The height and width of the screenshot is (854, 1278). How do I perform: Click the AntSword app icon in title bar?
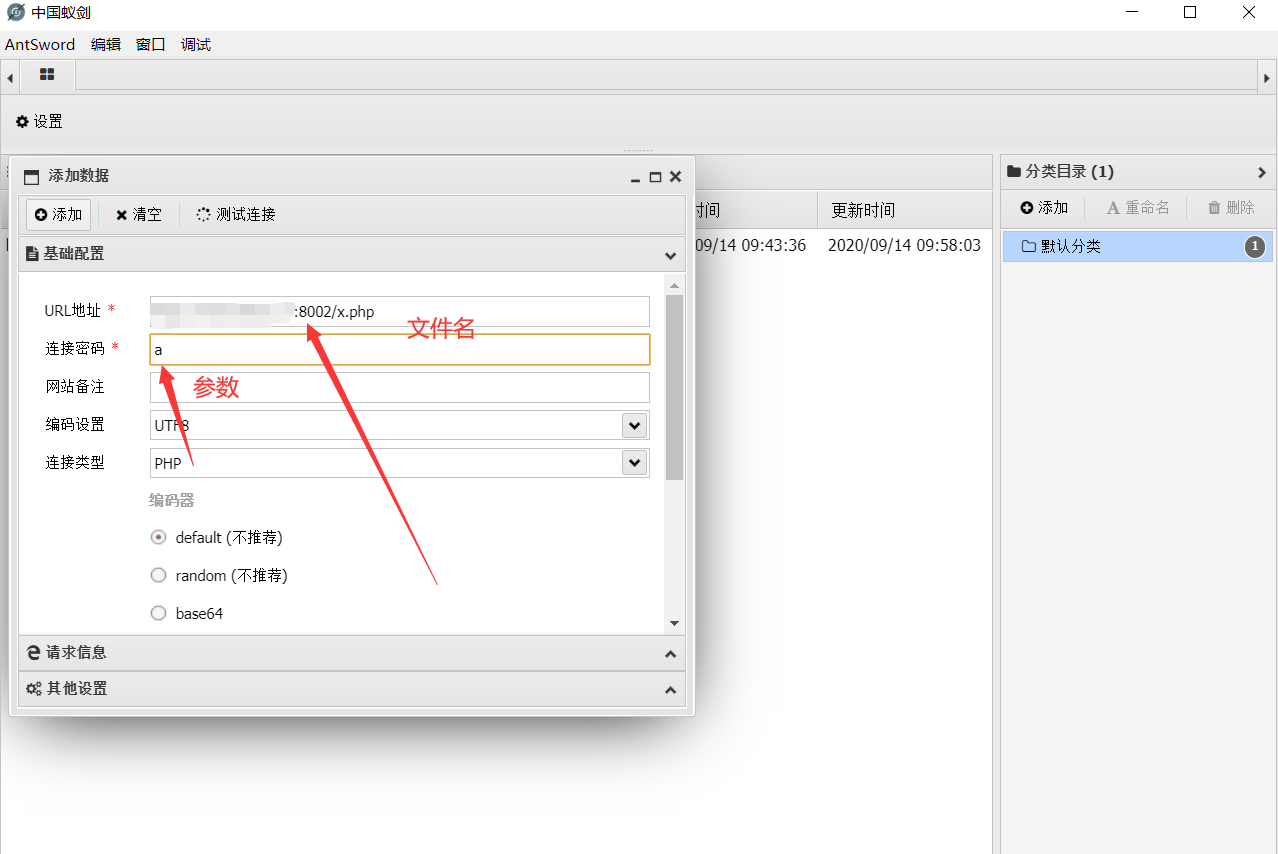point(15,12)
